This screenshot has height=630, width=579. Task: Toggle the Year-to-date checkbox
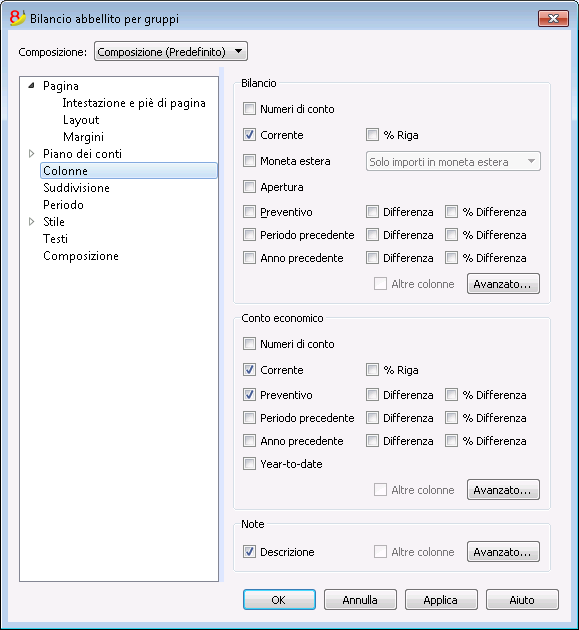tap(249, 464)
